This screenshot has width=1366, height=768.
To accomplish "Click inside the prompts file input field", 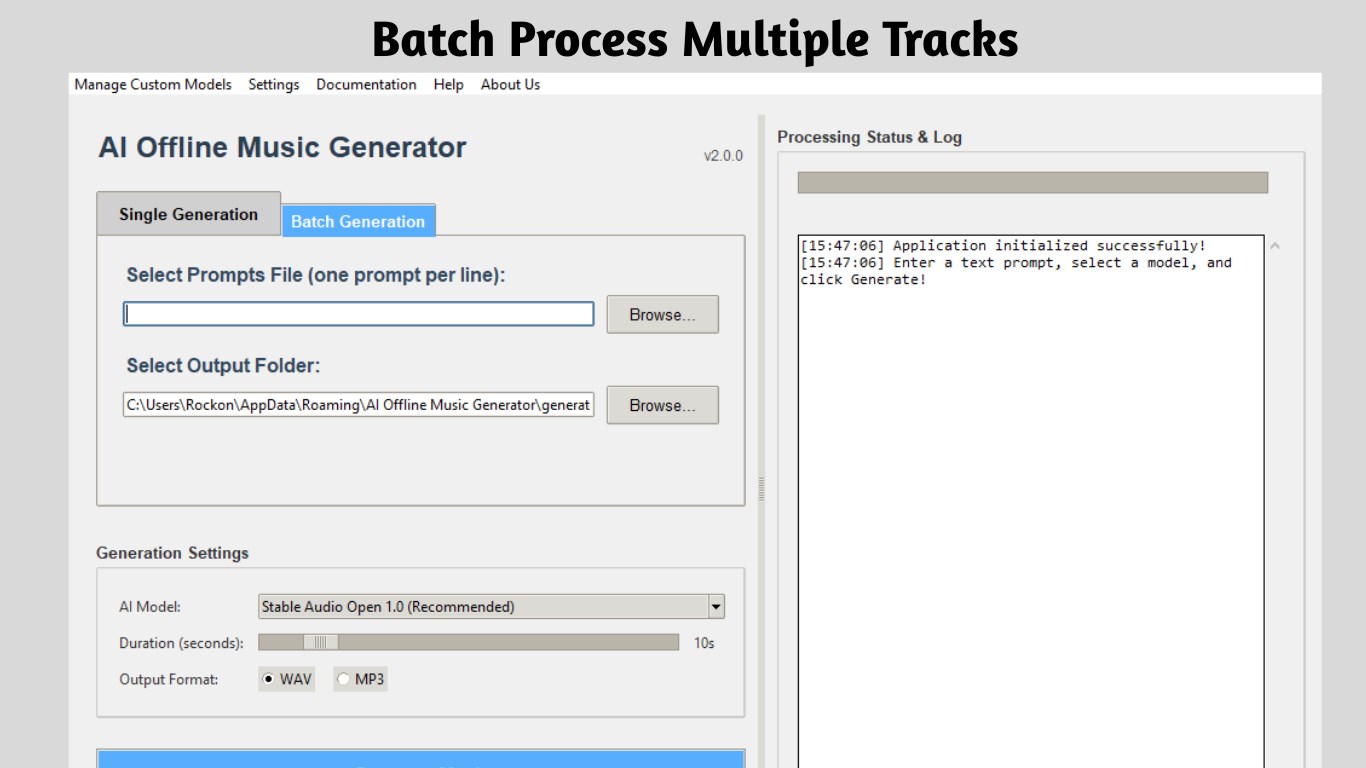I will pos(357,313).
